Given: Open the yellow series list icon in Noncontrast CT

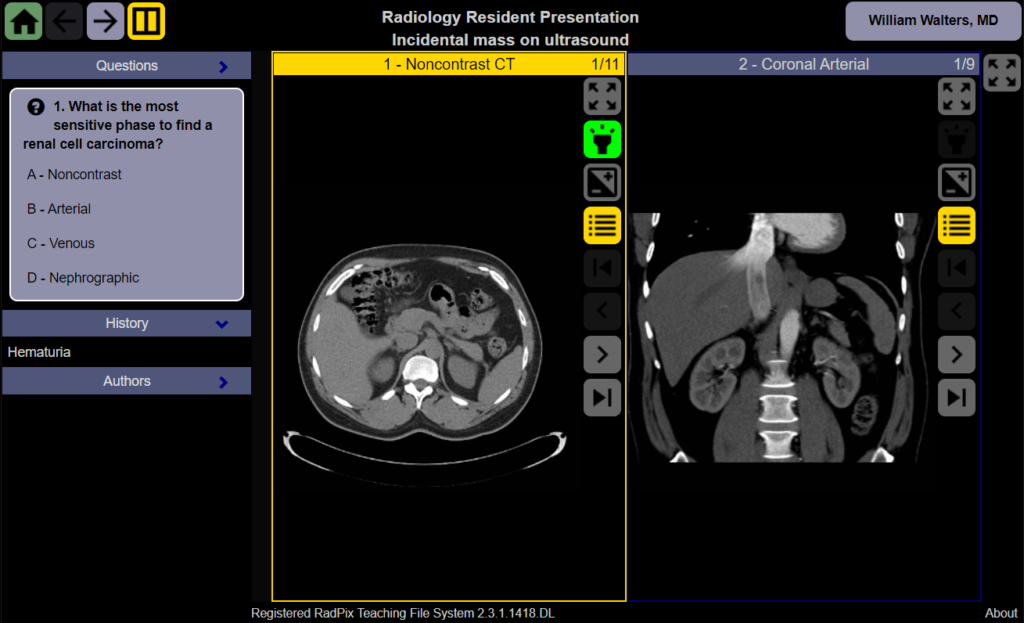Looking at the screenshot, I should pos(602,225).
